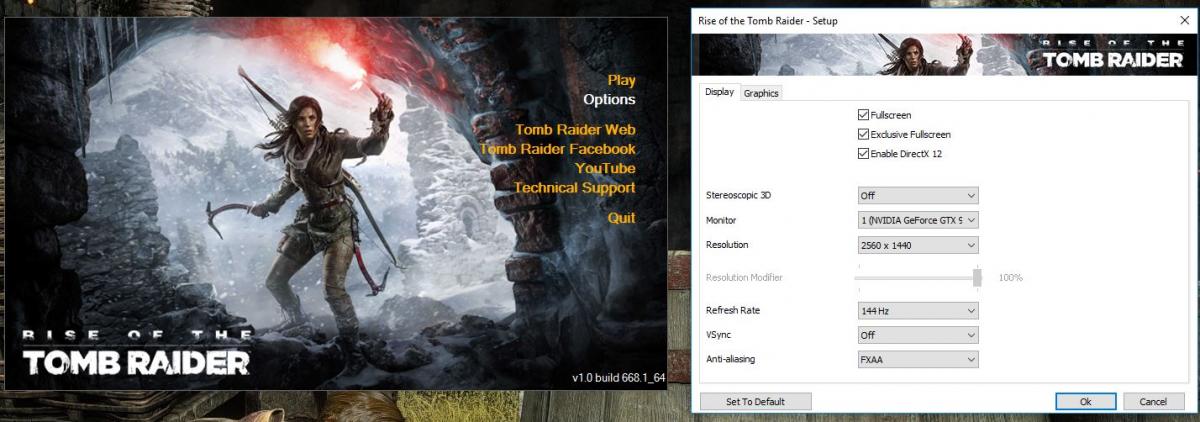Click Play in the launcher menu
The height and width of the screenshot is (422, 1200).
coord(621,80)
